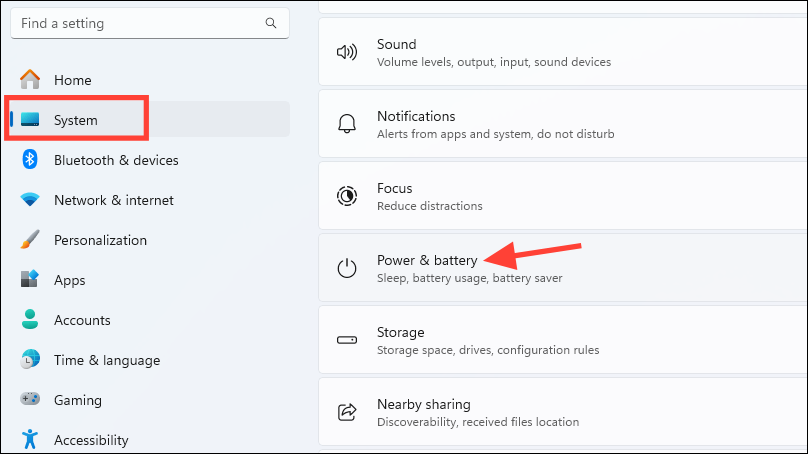Focus the Find a setting field
808x454 pixels.
(140, 23)
